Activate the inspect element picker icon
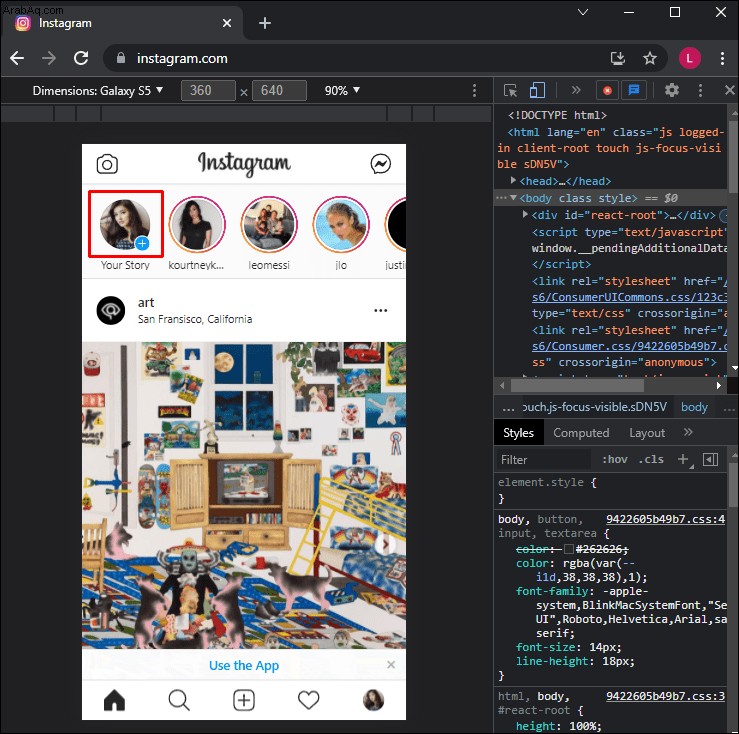The image size is (739, 734). coord(510,90)
